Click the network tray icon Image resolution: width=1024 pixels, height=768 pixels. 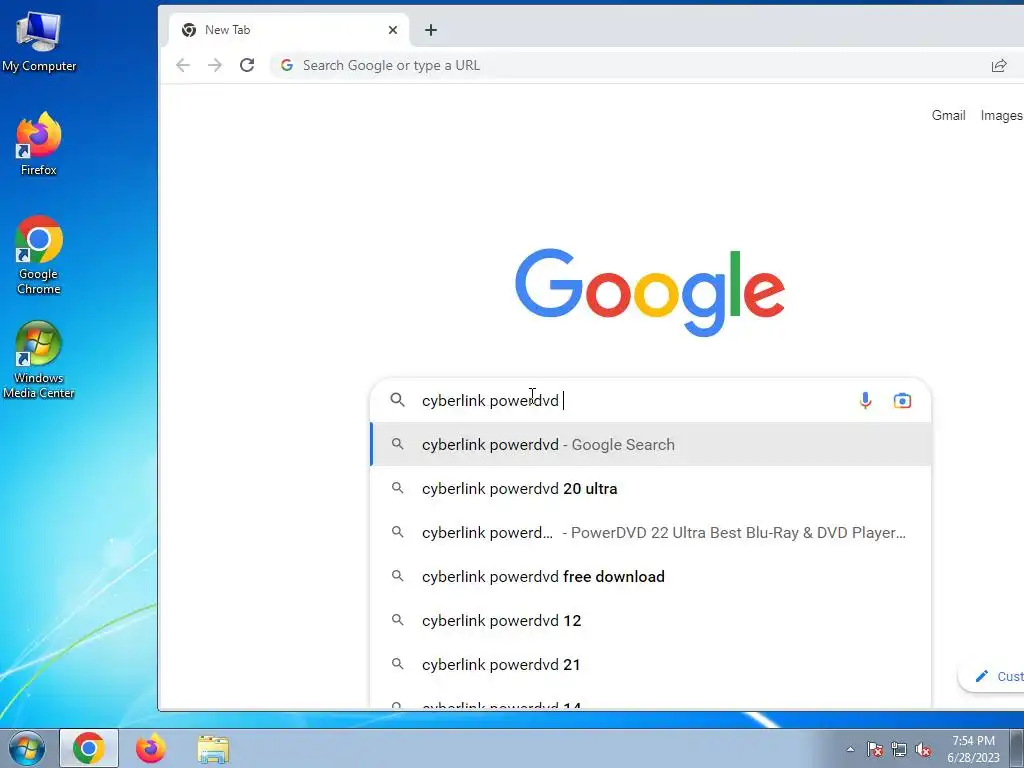tap(899, 749)
